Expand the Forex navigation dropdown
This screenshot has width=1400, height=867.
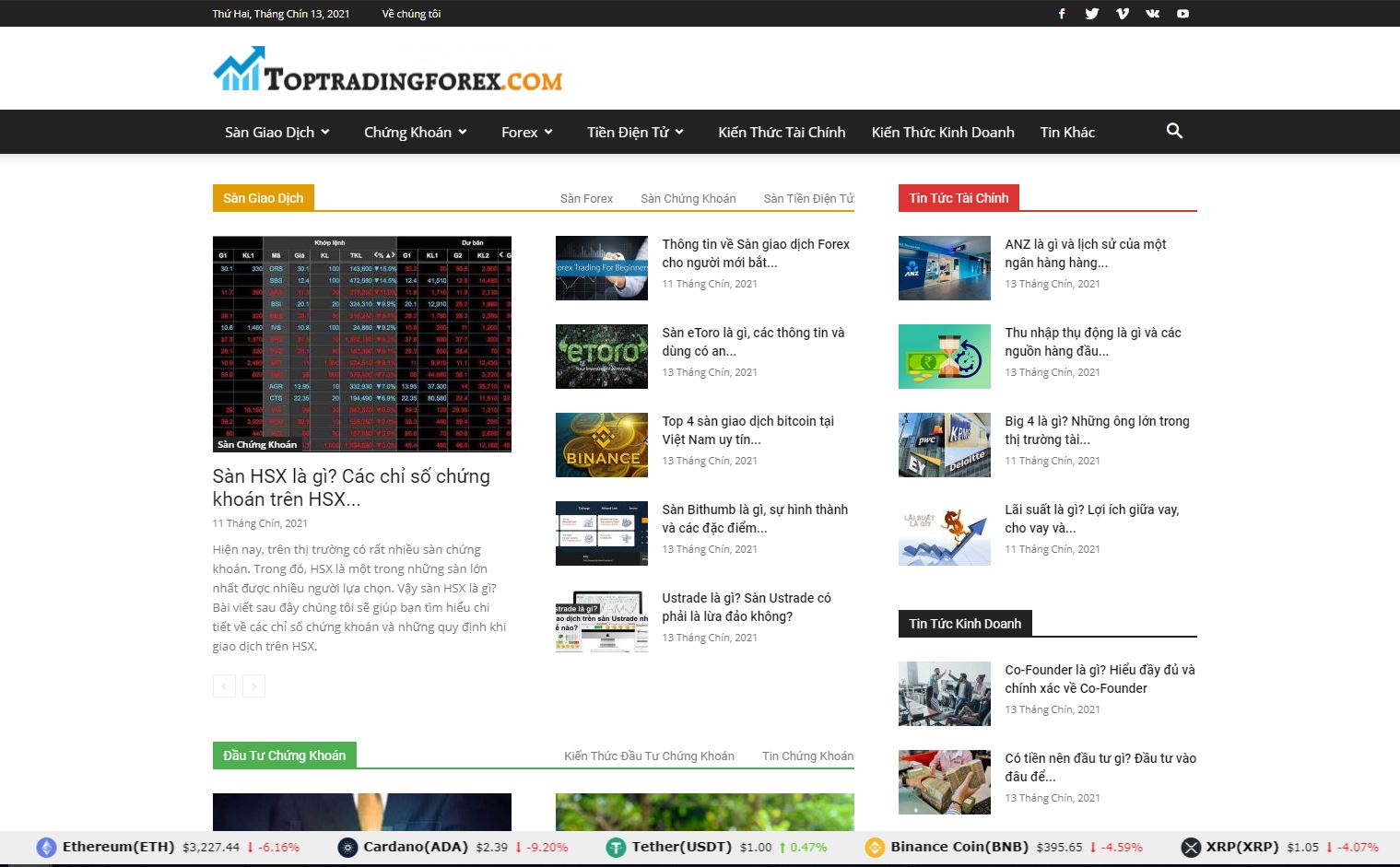(x=527, y=132)
